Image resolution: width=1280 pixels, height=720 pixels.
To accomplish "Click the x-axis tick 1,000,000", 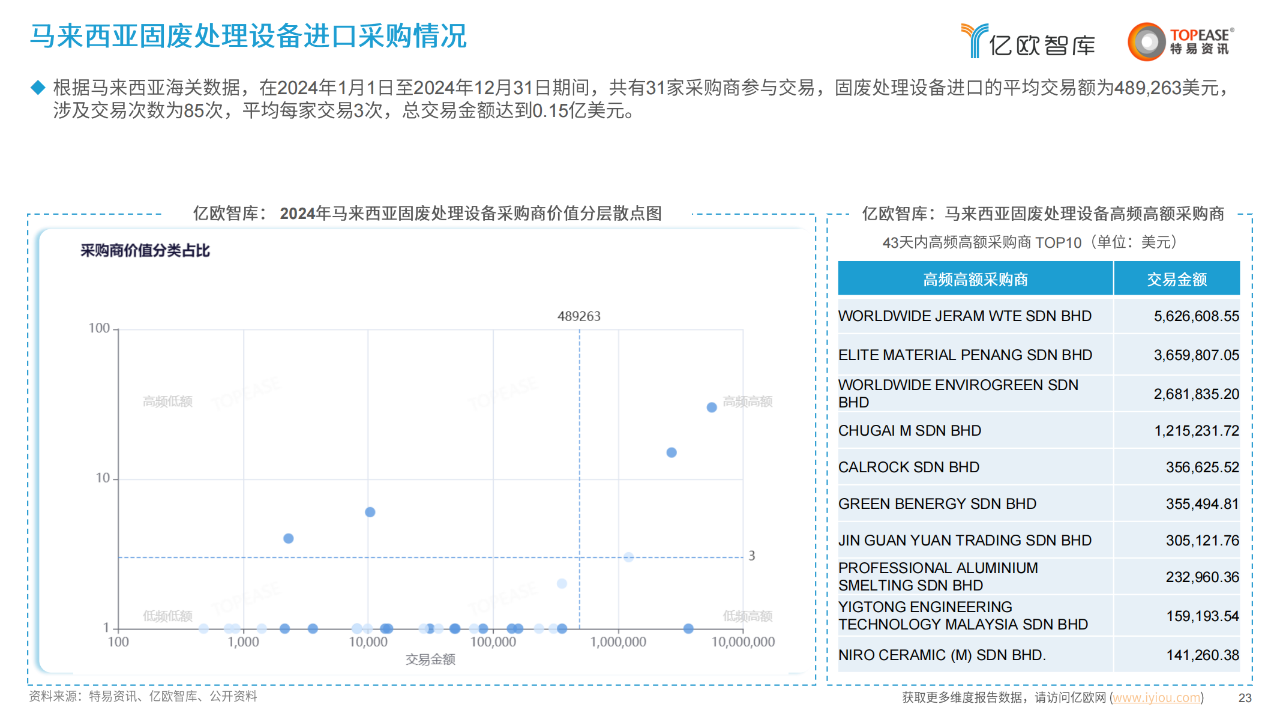I will [x=618, y=642].
